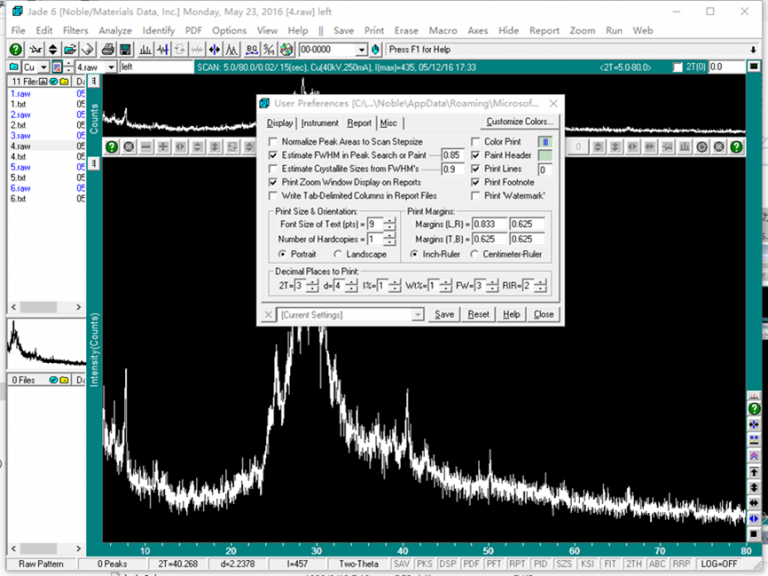Image resolution: width=768 pixels, height=576 pixels.
Task: Enable the Color Print checkbox
Action: 475,142
